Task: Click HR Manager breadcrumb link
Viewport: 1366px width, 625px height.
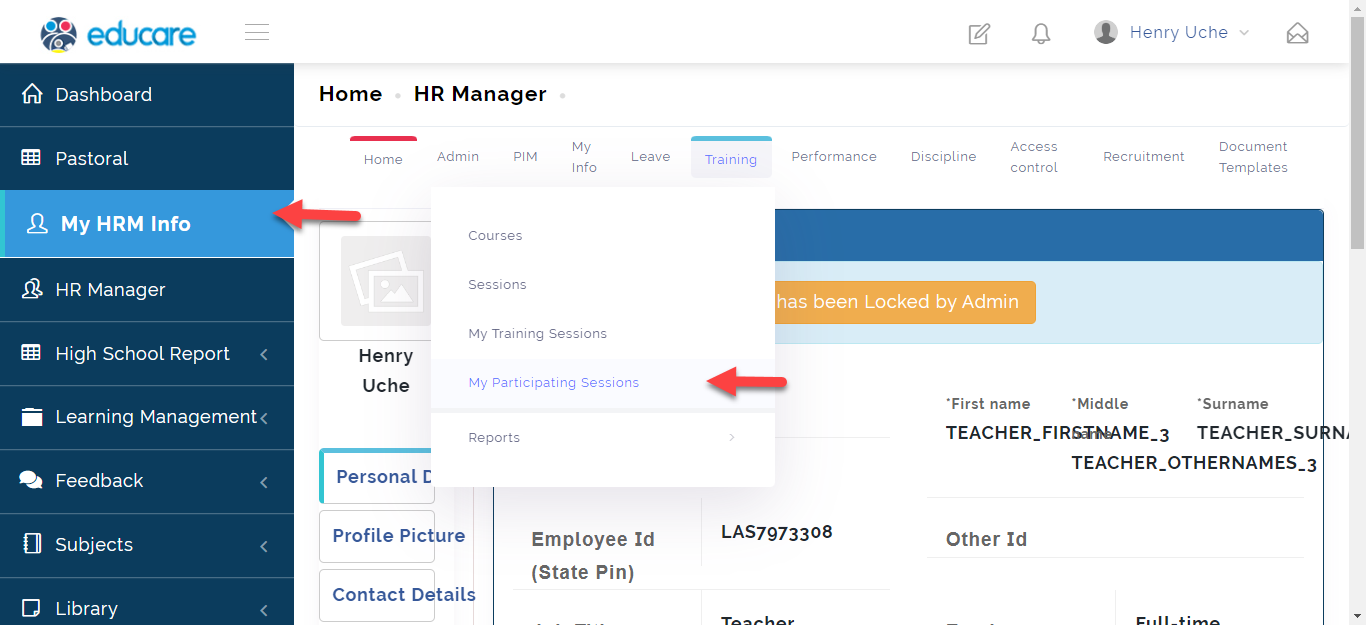Action: (x=480, y=94)
